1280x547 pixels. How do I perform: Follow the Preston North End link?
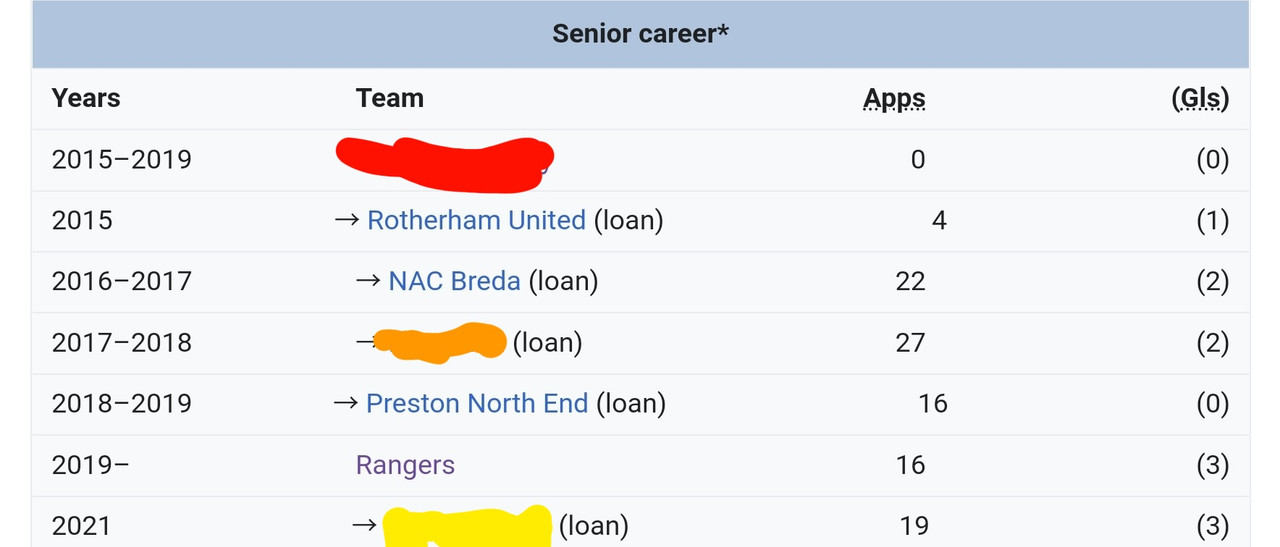[477, 403]
